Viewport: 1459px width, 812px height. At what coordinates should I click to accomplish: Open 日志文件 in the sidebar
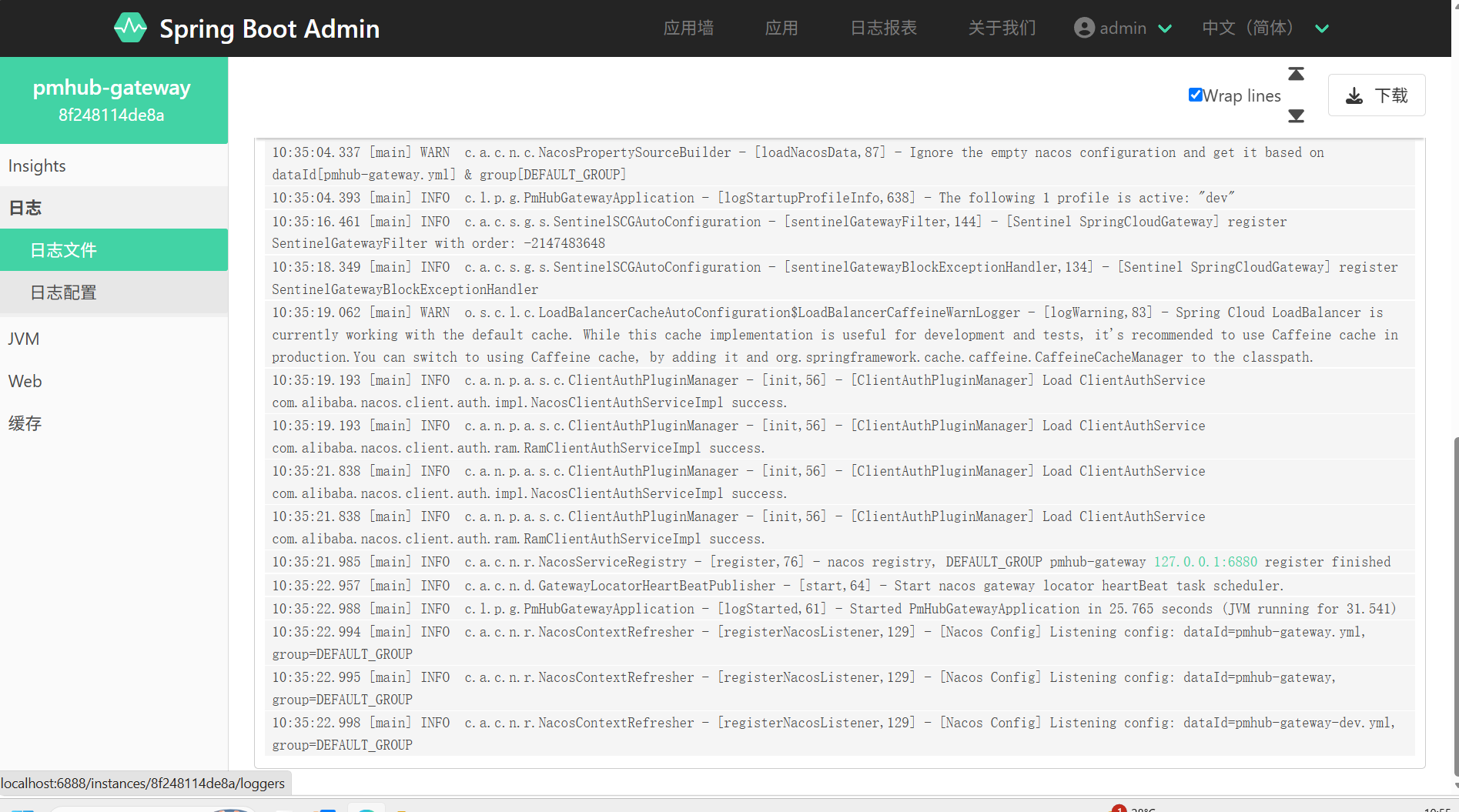point(114,250)
